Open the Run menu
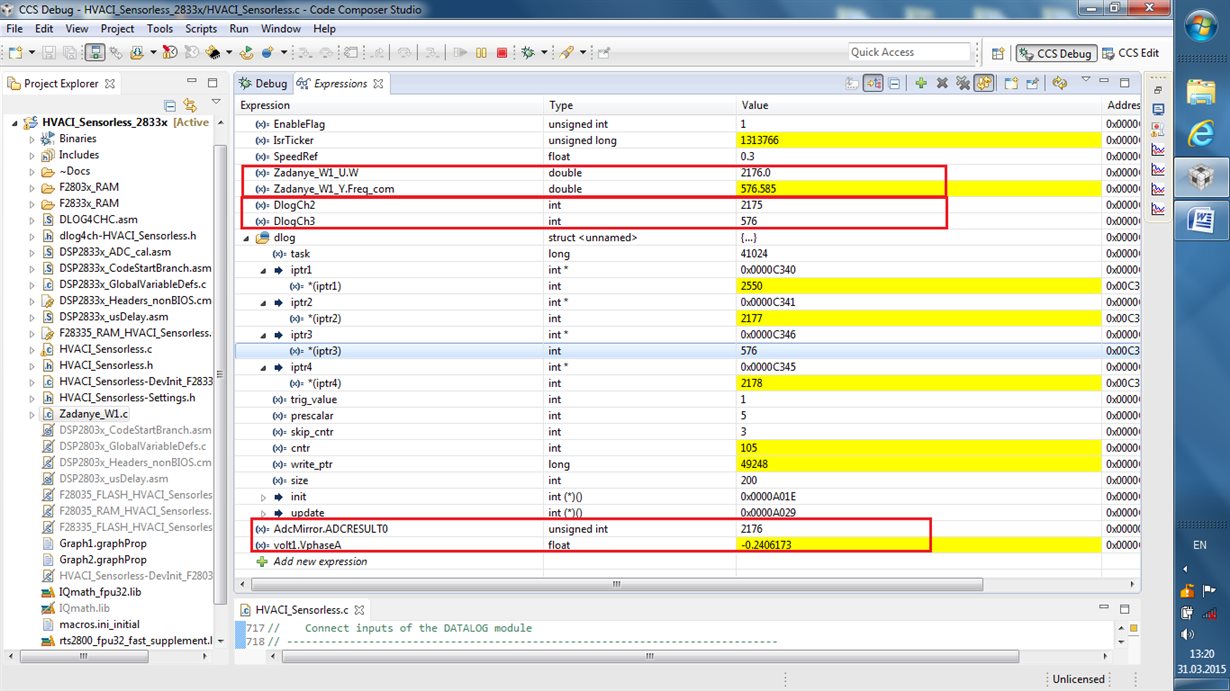1230x691 pixels. coord(239,29)
